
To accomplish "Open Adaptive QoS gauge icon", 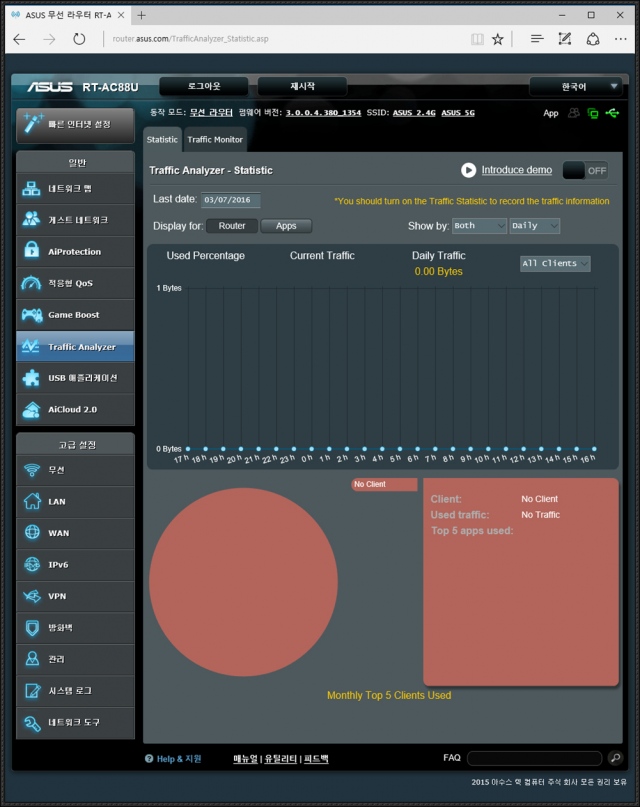I will [x=31, y=283].
